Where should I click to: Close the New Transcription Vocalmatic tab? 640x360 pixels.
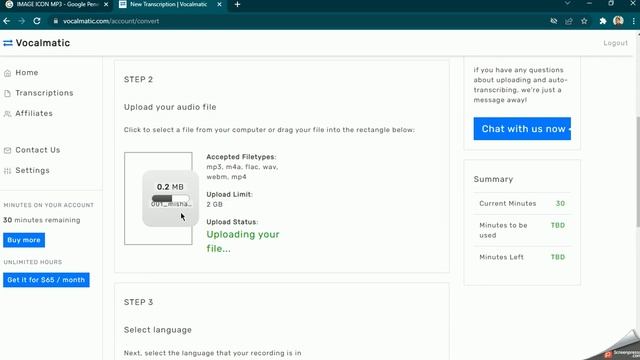point(219,4)
